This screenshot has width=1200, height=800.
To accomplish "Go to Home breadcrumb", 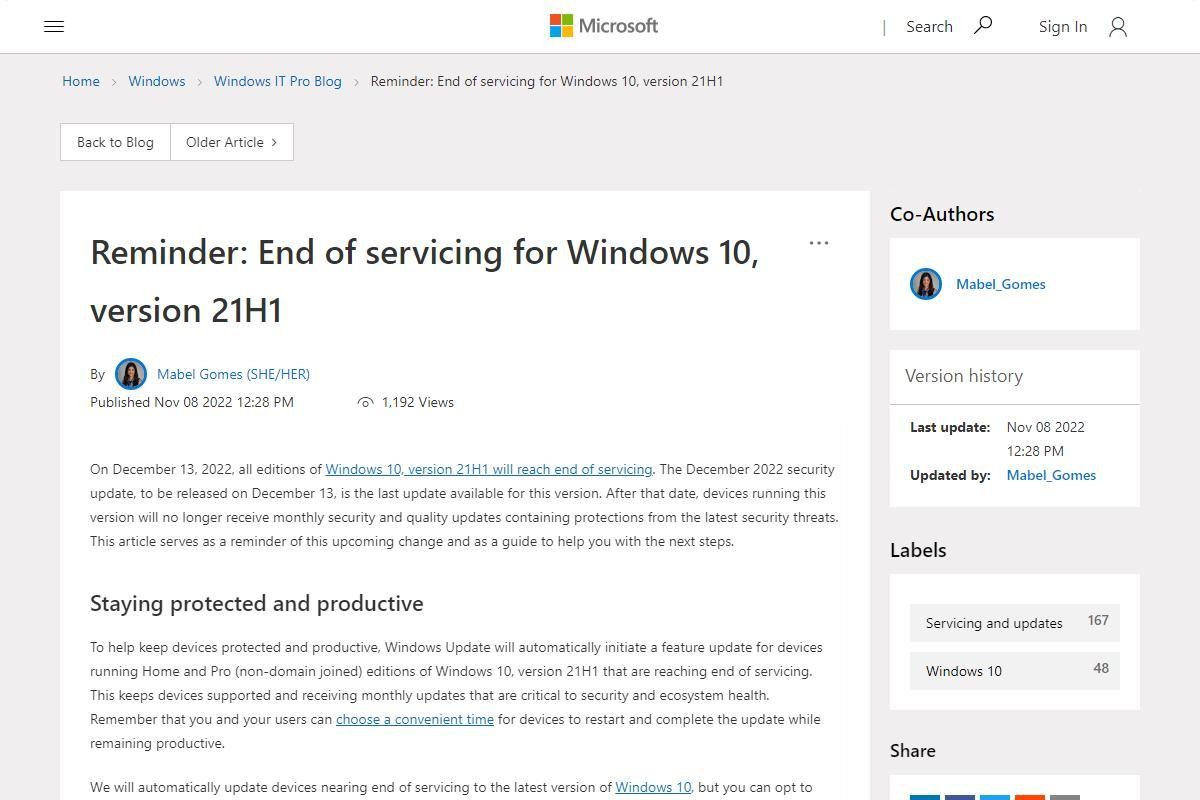I will coord(81,81).
